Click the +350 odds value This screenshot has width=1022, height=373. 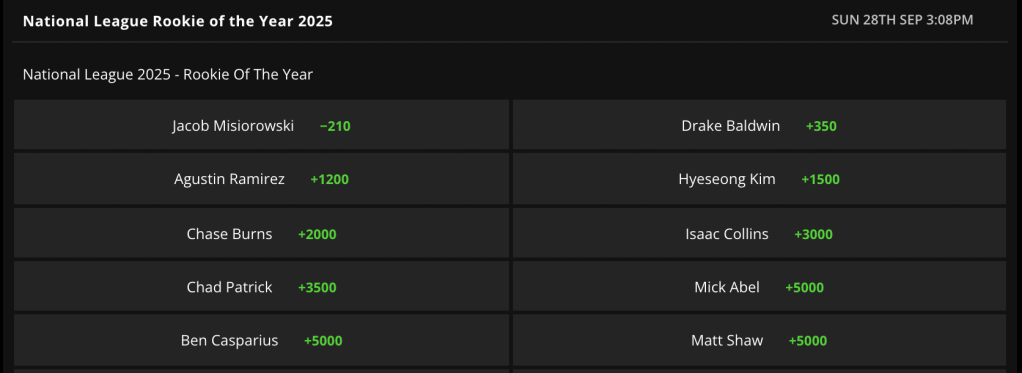point(821,126)
